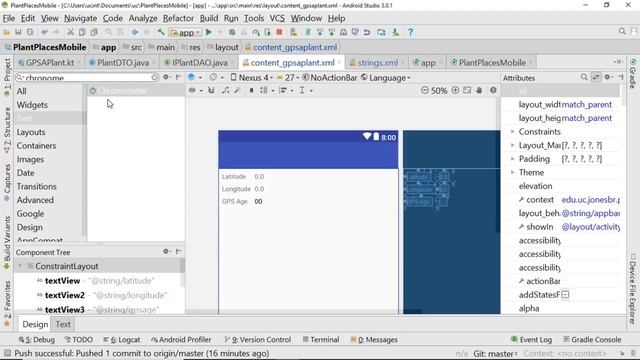Open the Gradle Console
Screen dimensions: 640x360
[x=592, y=340]
